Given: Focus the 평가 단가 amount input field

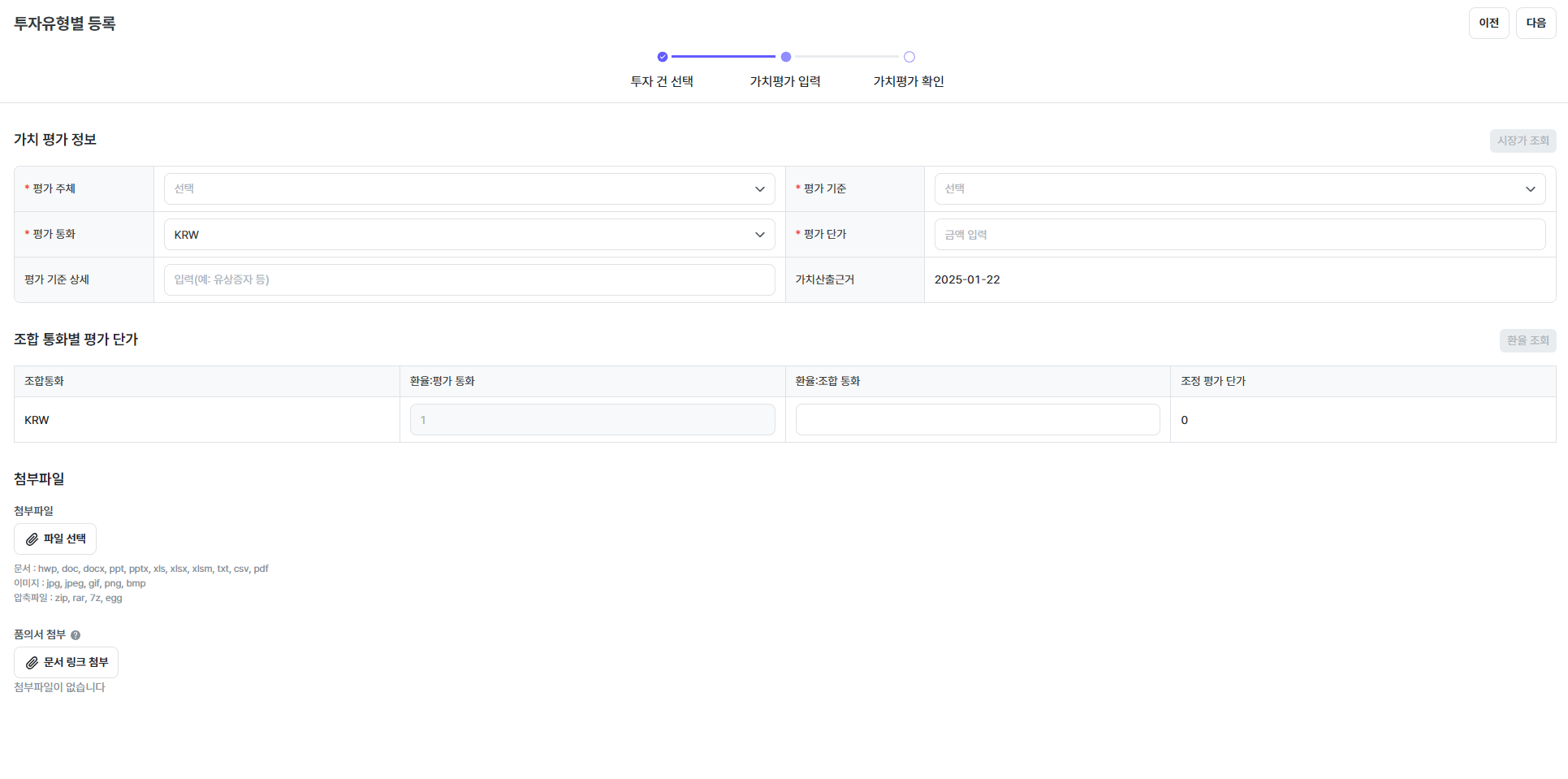Looking at the screenshot, I should (1240, 235).
